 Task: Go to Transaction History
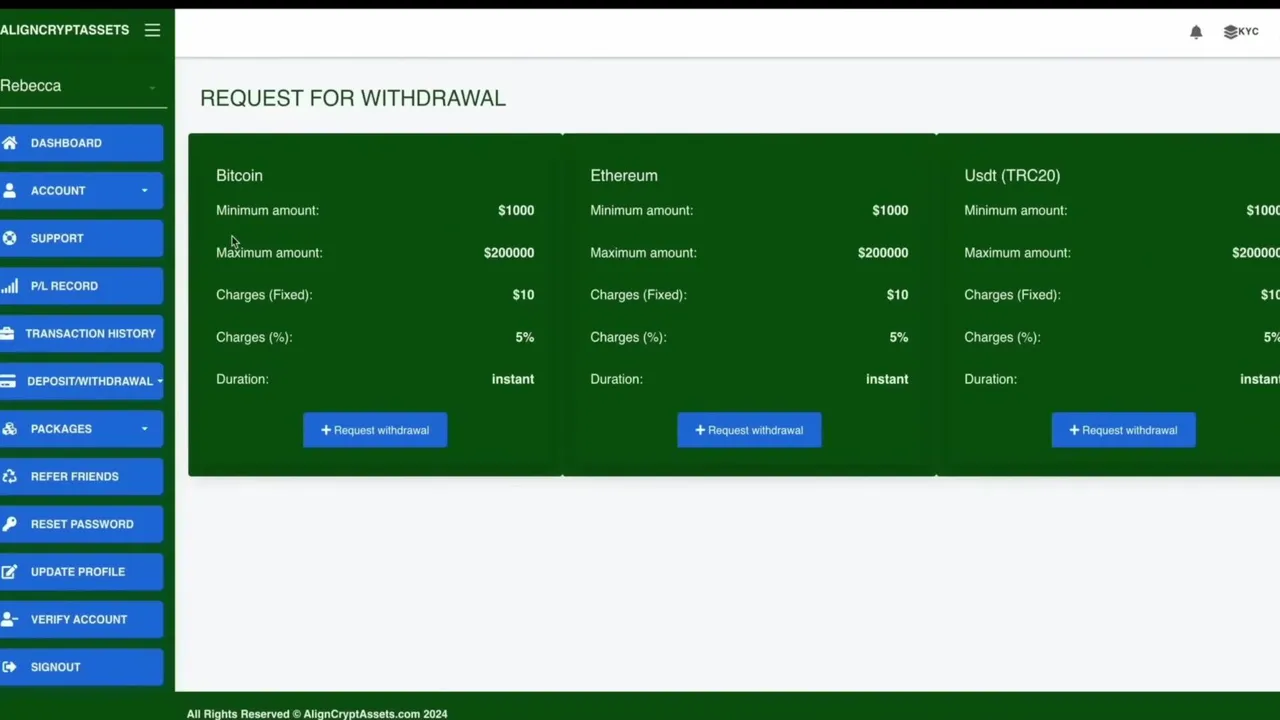[81, 333]
